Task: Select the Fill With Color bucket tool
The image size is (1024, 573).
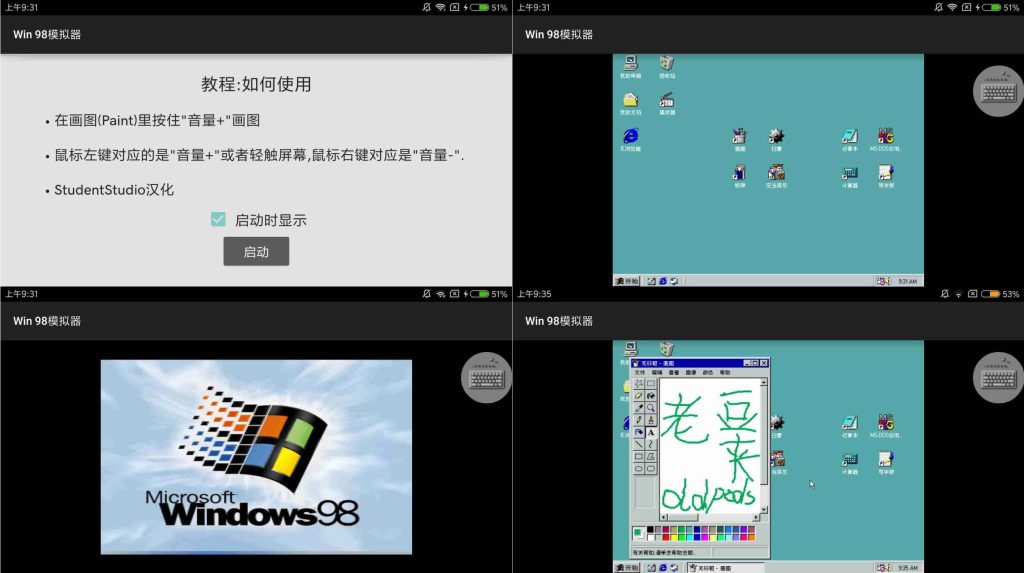Action: 651,396
